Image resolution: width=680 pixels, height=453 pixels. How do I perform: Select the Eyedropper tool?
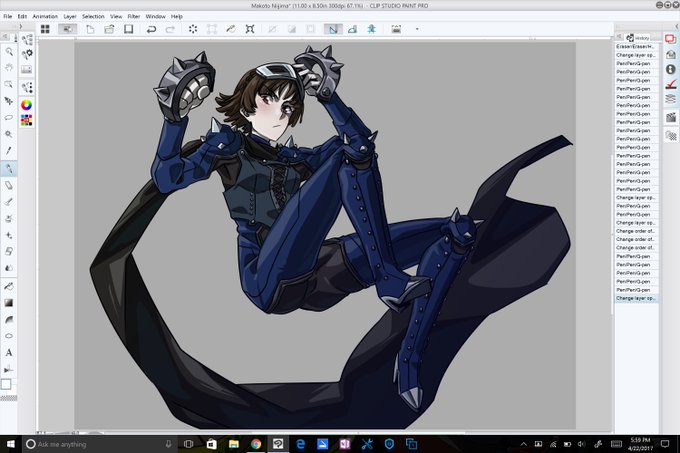[9, 151]
